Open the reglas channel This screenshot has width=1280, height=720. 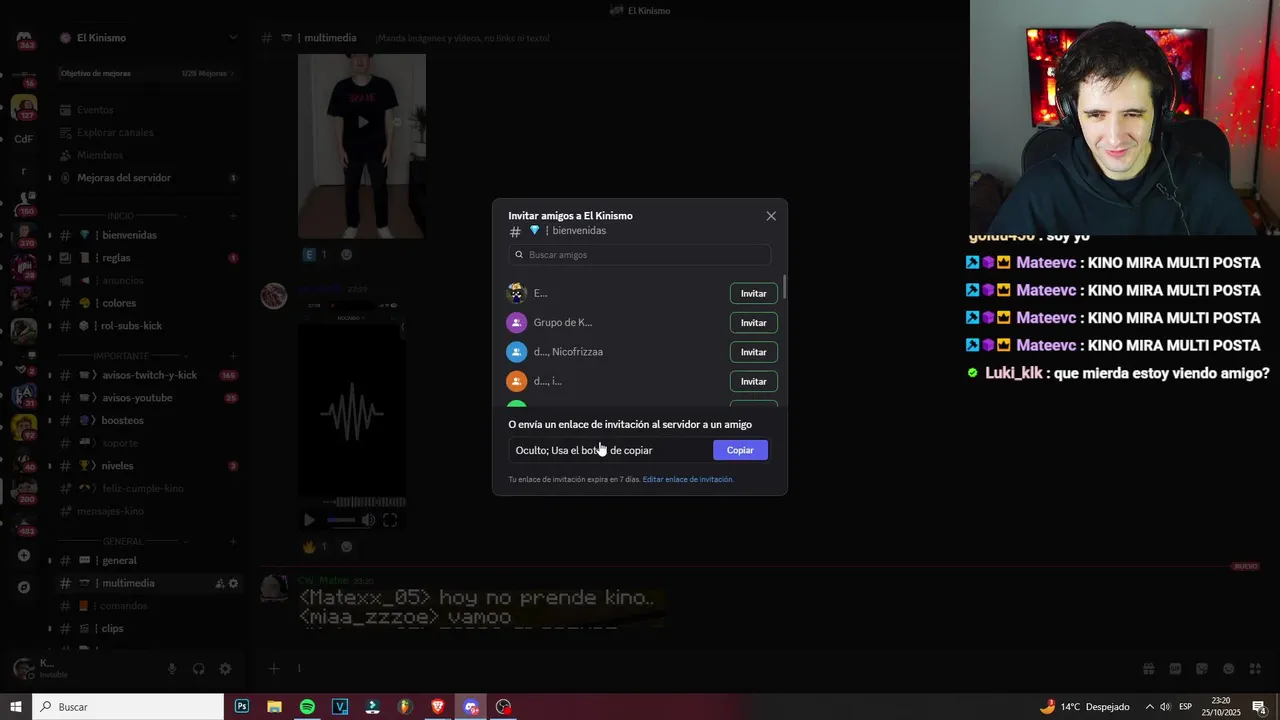click(x=148, y=258)
